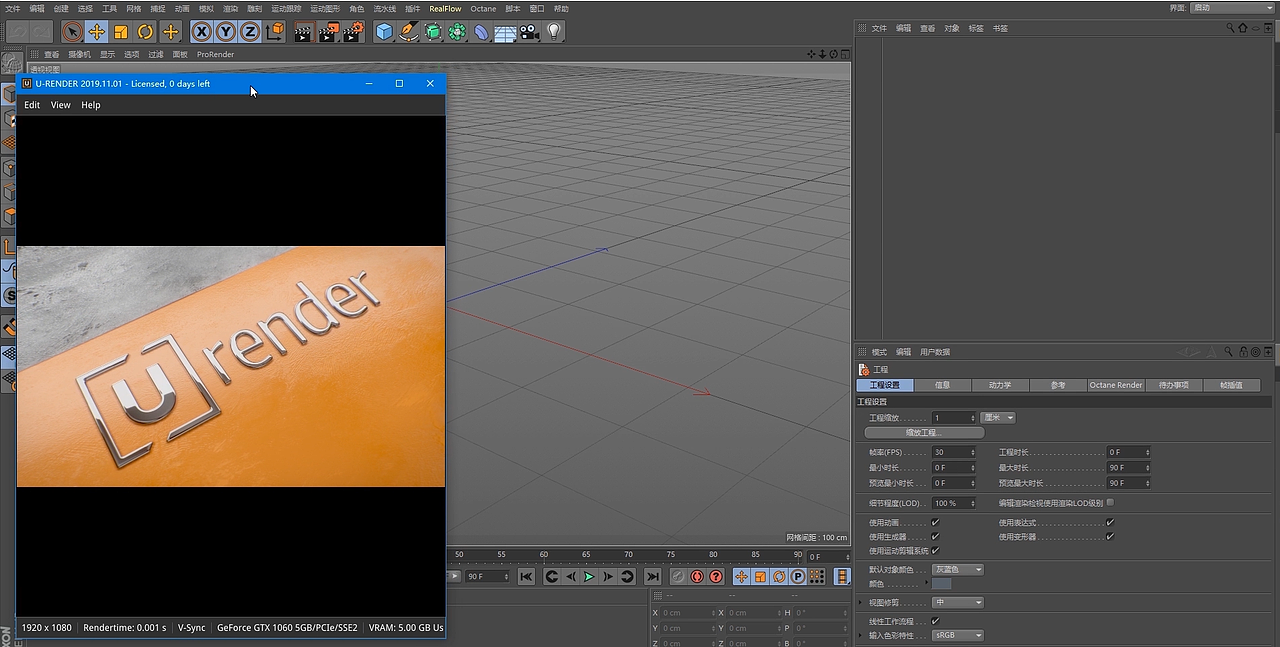The width and height of the screenshot is (1280, 647).
Task: Open render settings clapperboard with gear
Action: pos(353,32)
